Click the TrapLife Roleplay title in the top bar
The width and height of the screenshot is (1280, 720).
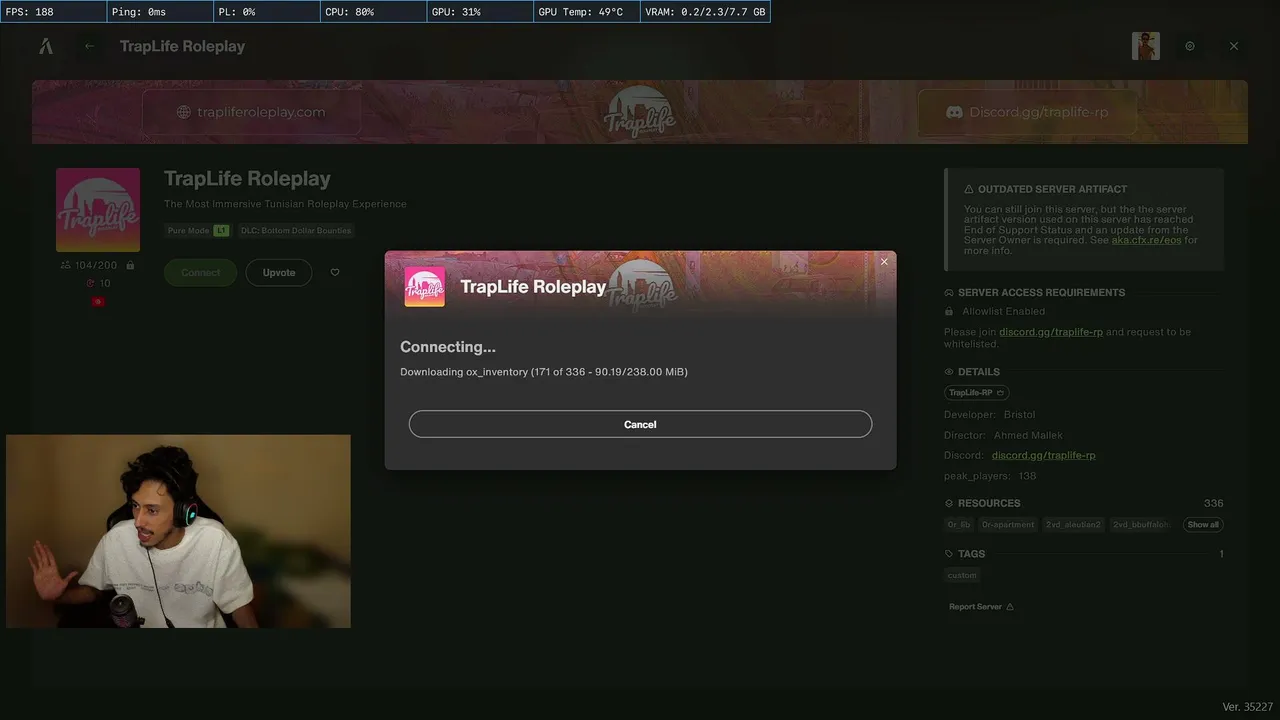(x=182, y=46)
